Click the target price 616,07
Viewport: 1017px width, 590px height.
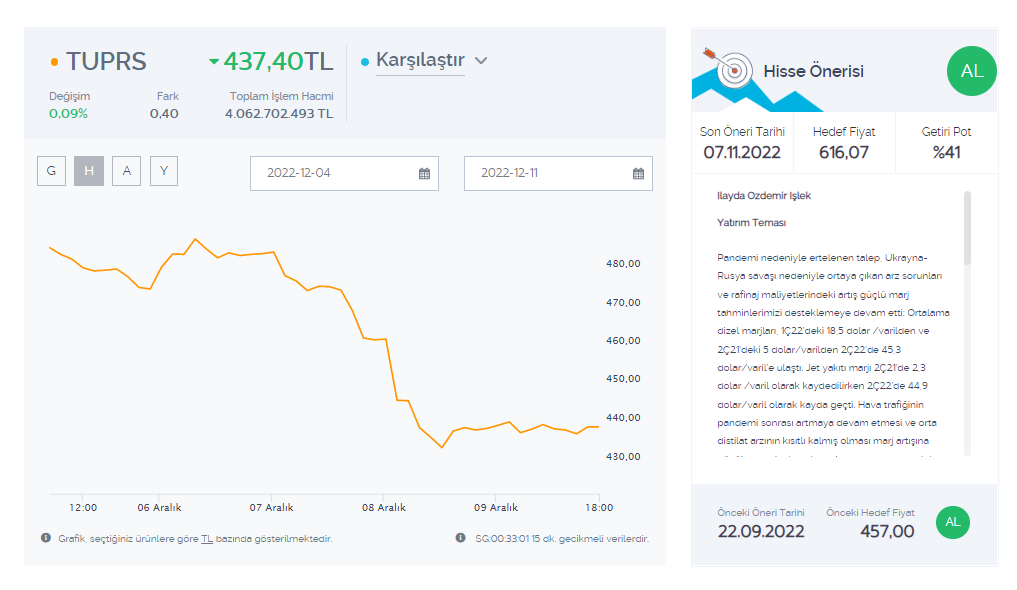pyautogui.click(x=844, y=152)
